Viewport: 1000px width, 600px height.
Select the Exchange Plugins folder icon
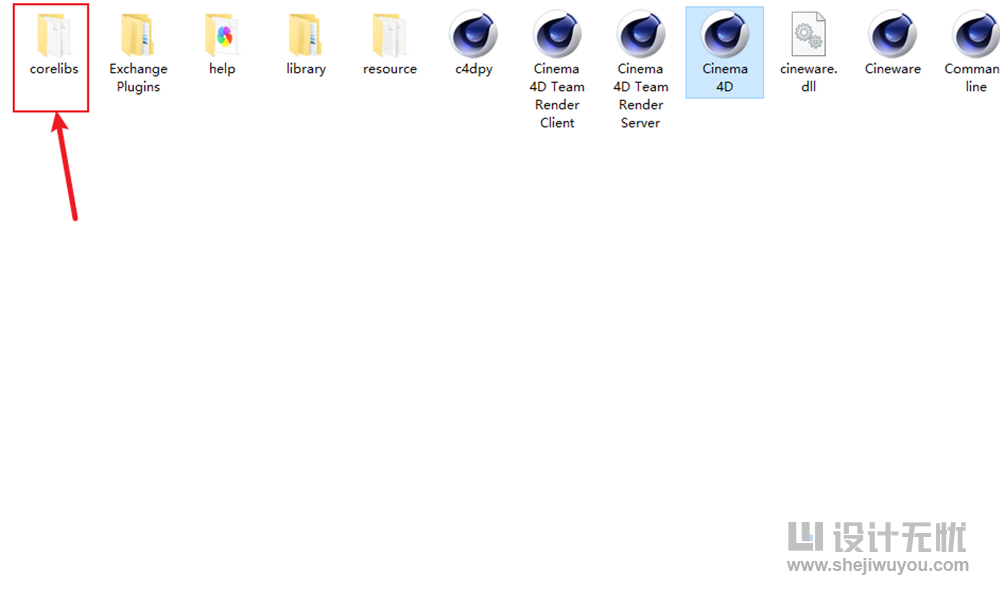click(x=138, y=35)
